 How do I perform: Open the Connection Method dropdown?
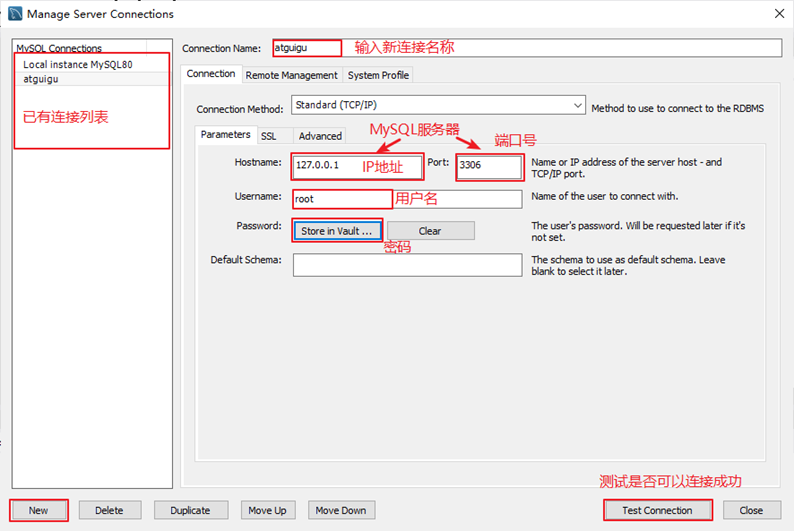(x=439, y=105)
